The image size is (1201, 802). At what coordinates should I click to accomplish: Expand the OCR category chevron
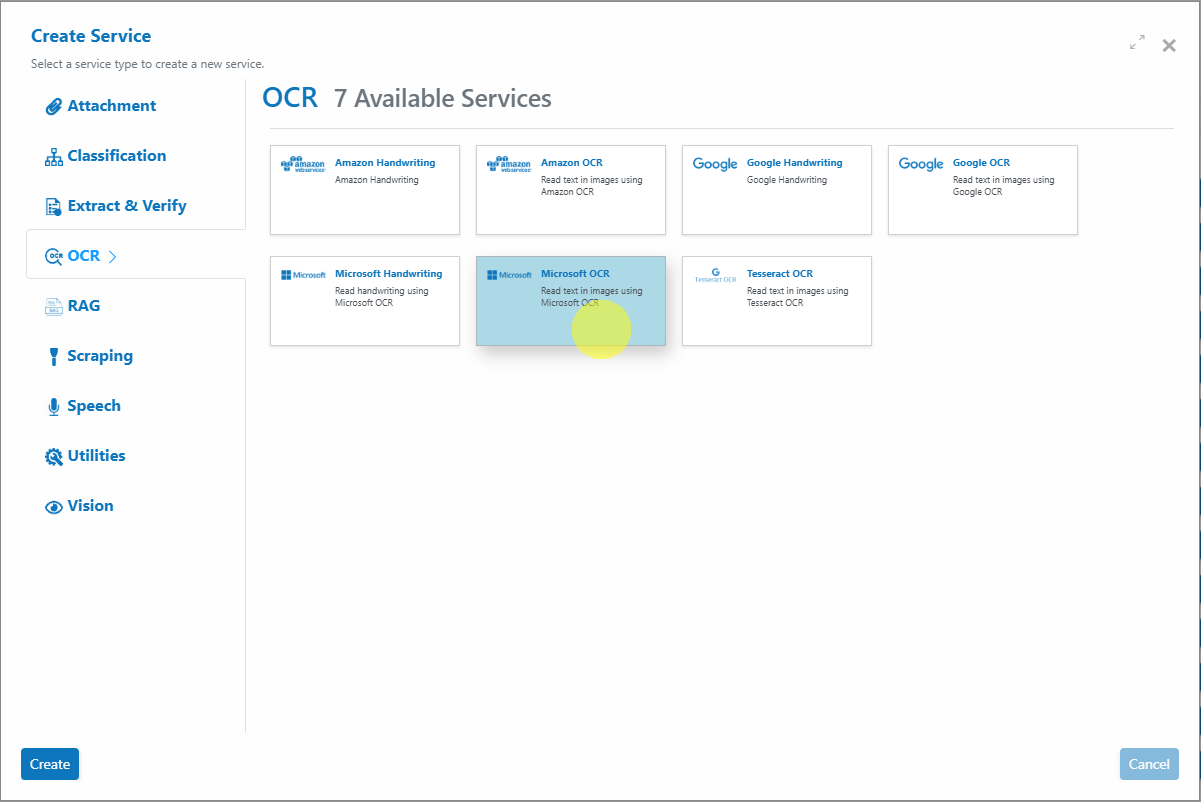coord(112,257)
